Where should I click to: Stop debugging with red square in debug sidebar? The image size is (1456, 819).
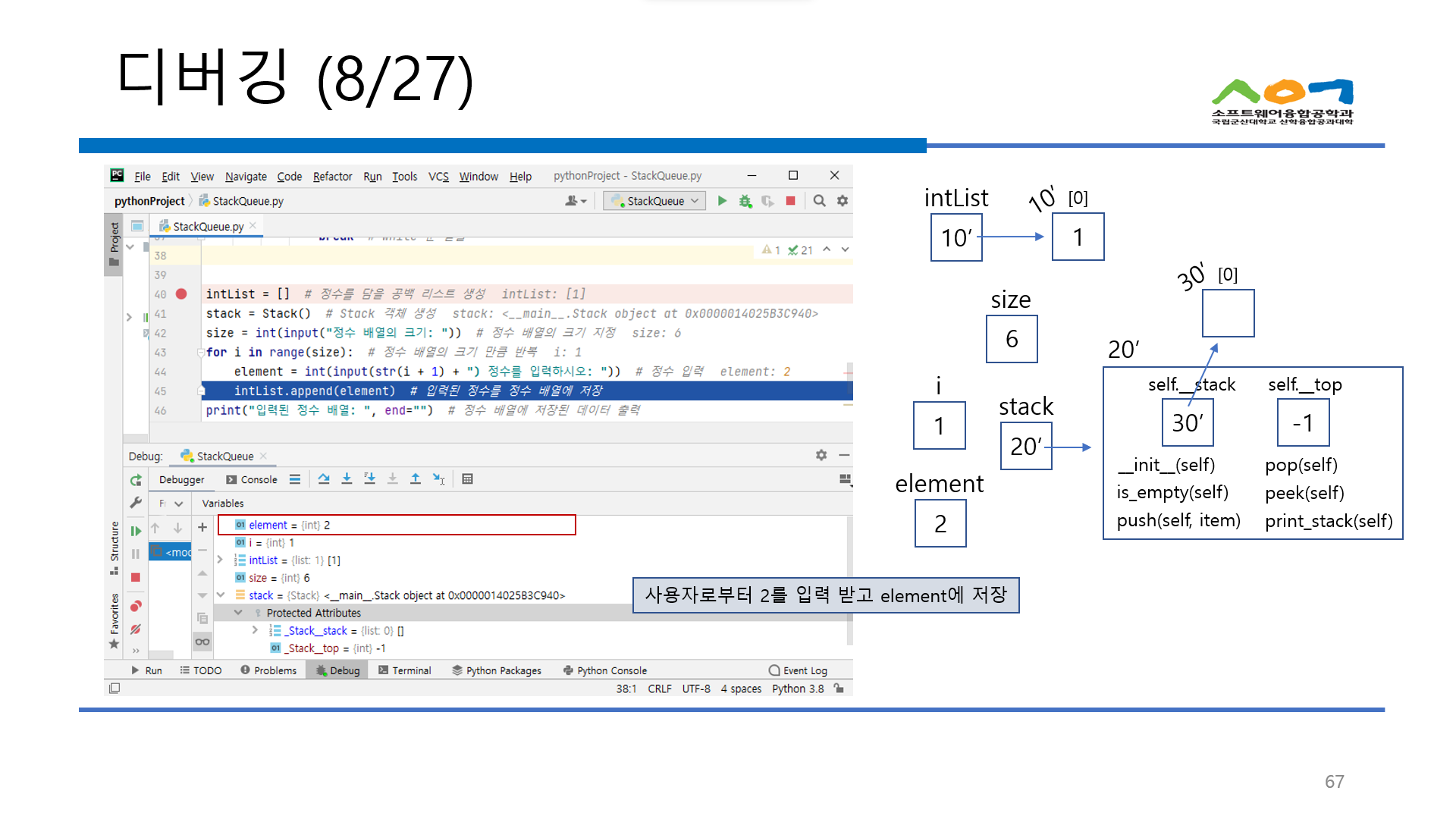tap(136, 578)
